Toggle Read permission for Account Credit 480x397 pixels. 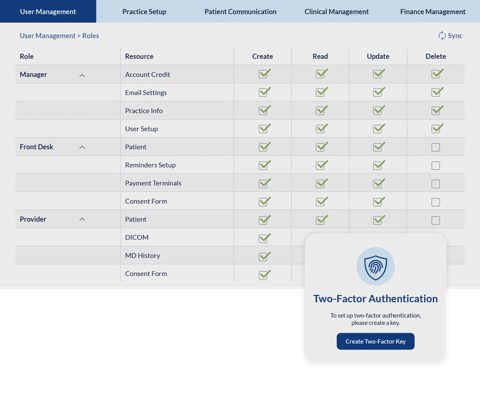(322, 74)
